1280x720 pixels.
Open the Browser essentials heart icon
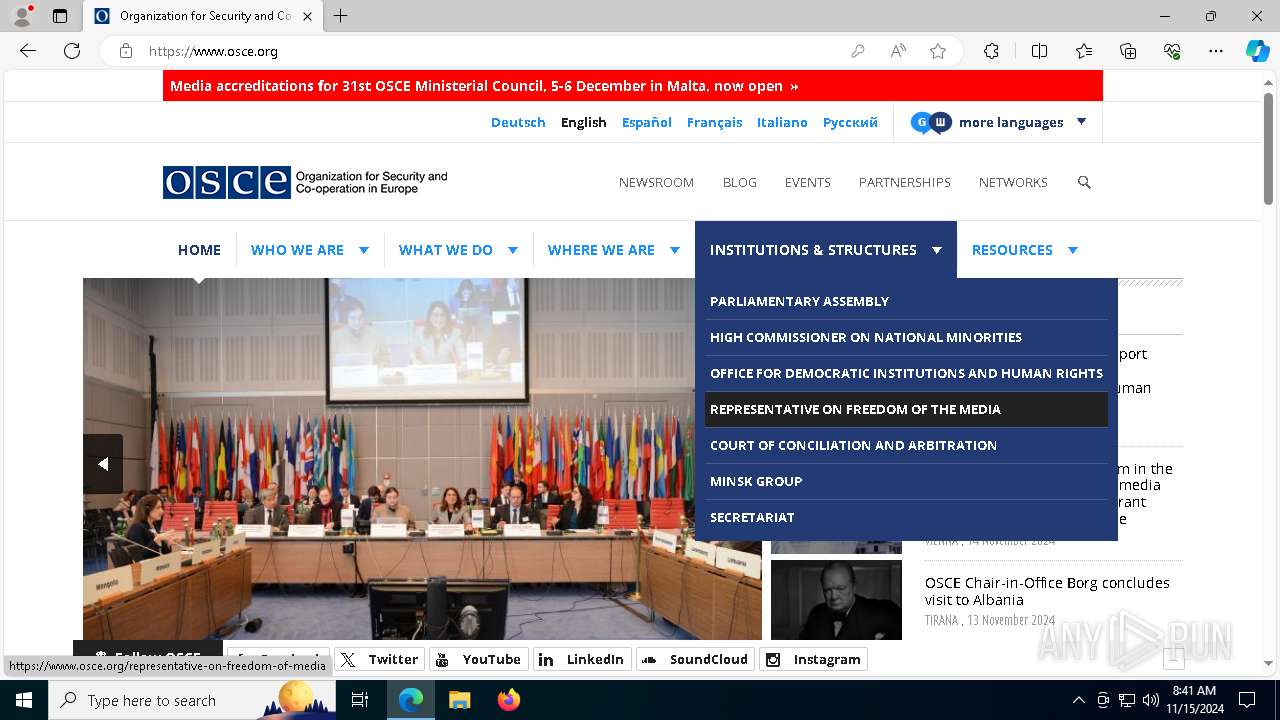(x=1172, y=51)
